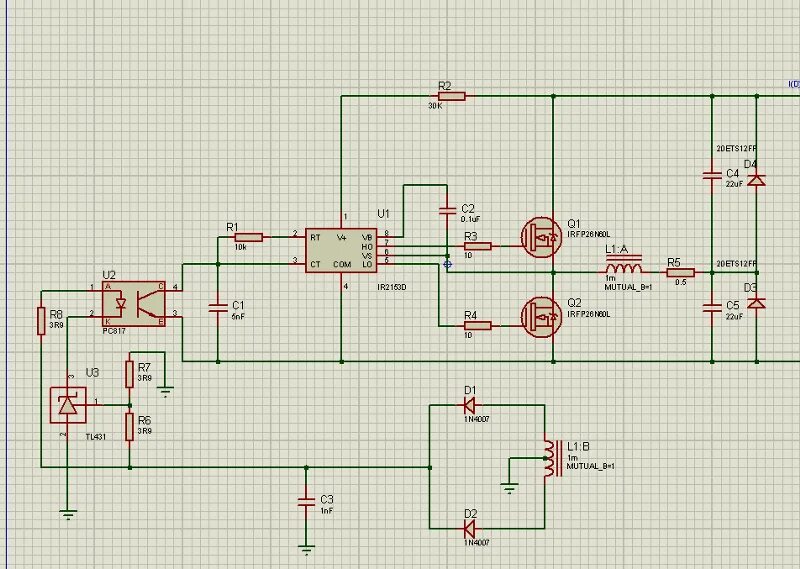Select inductor L1:A coil symbol
This screenshot has height=569, width=800.
624,265
